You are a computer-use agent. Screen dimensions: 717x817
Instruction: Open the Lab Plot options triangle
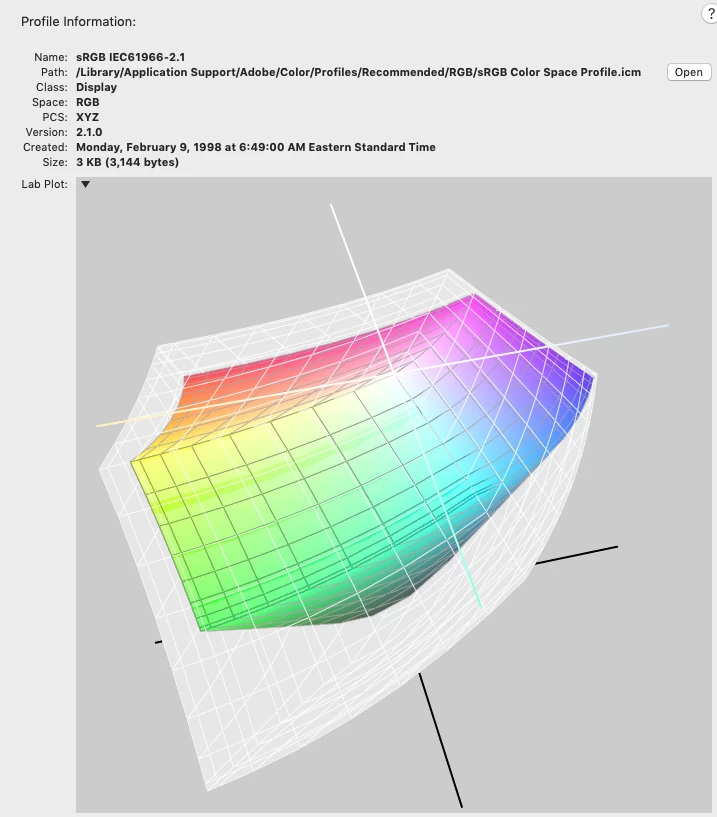click(x=85, y=184)
